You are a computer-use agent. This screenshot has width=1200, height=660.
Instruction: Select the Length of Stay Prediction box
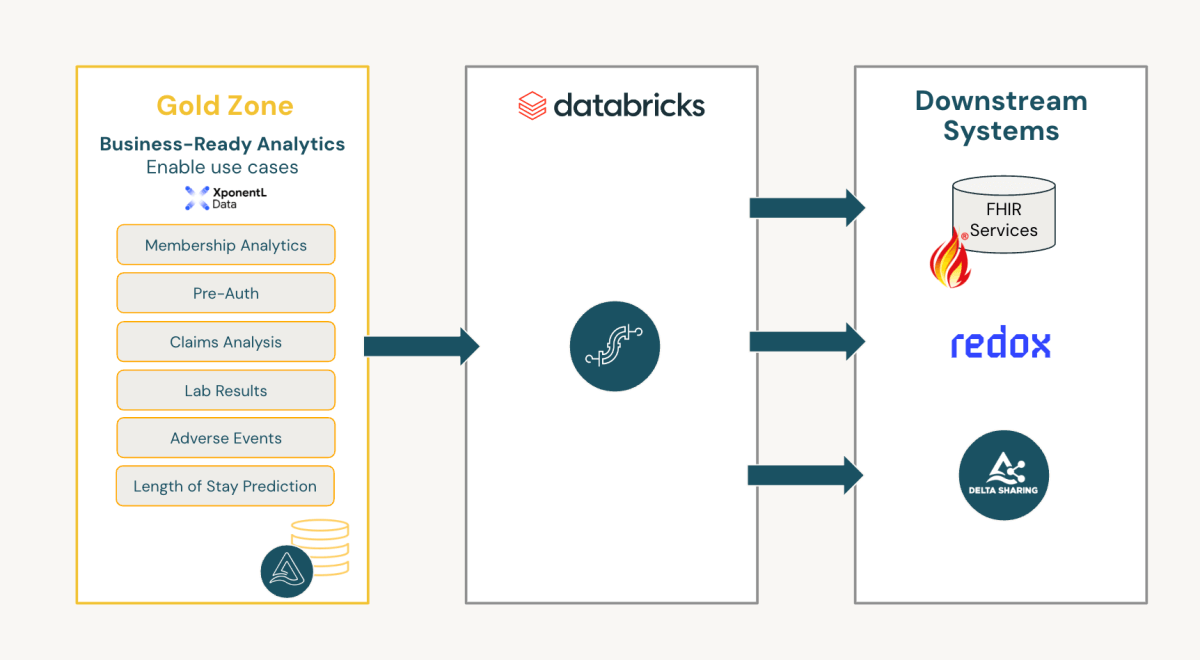point(225,486)
